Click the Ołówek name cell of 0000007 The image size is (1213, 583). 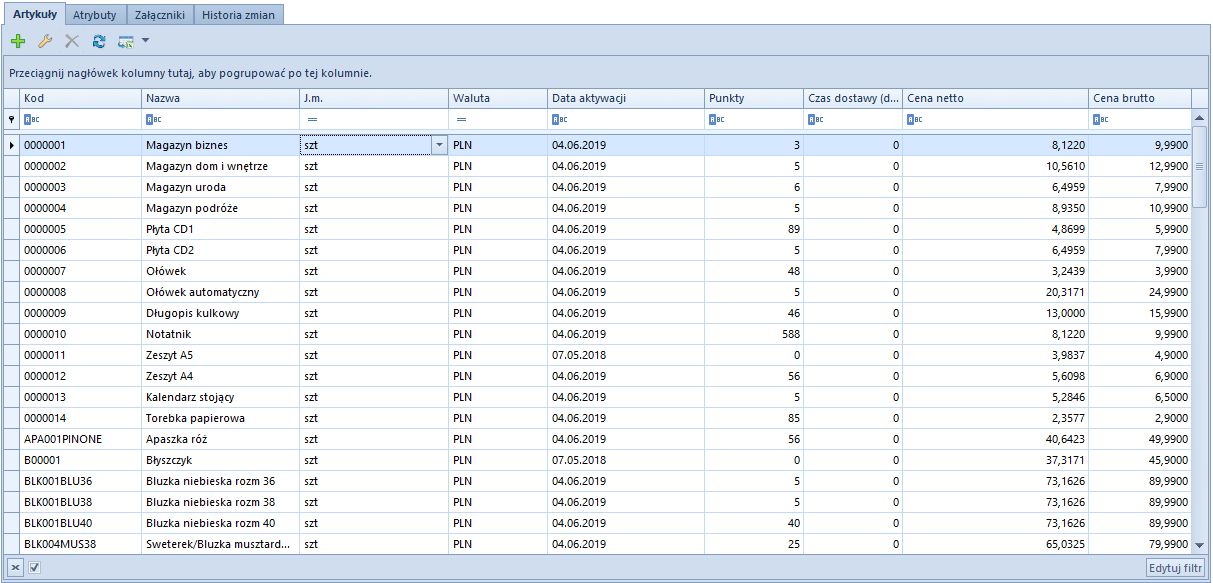coord(220,271)
